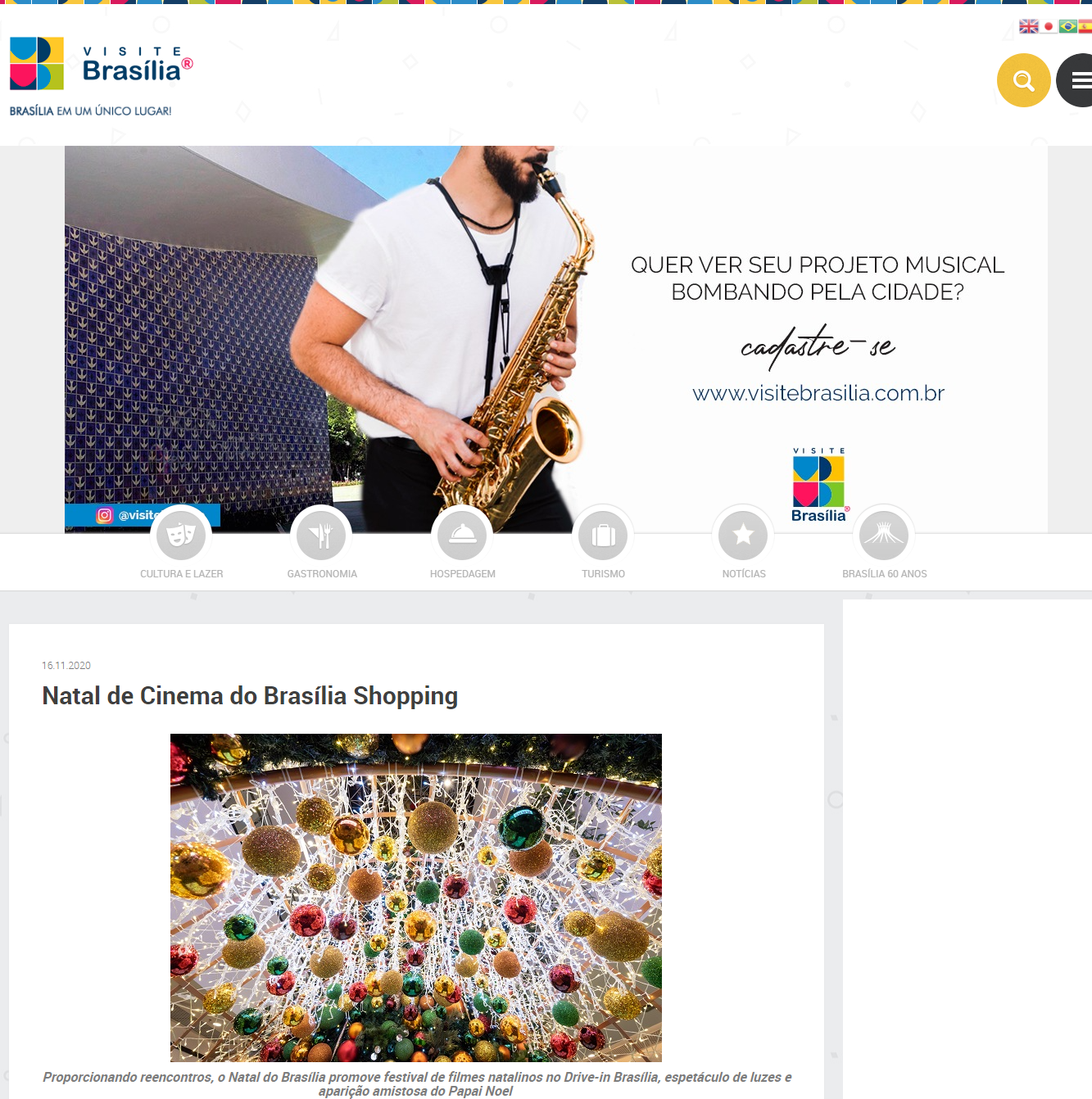Click the Gastronomia fork and knife icon
The width and height of the screenshot is (1092, 1099).
click(321, 535)
